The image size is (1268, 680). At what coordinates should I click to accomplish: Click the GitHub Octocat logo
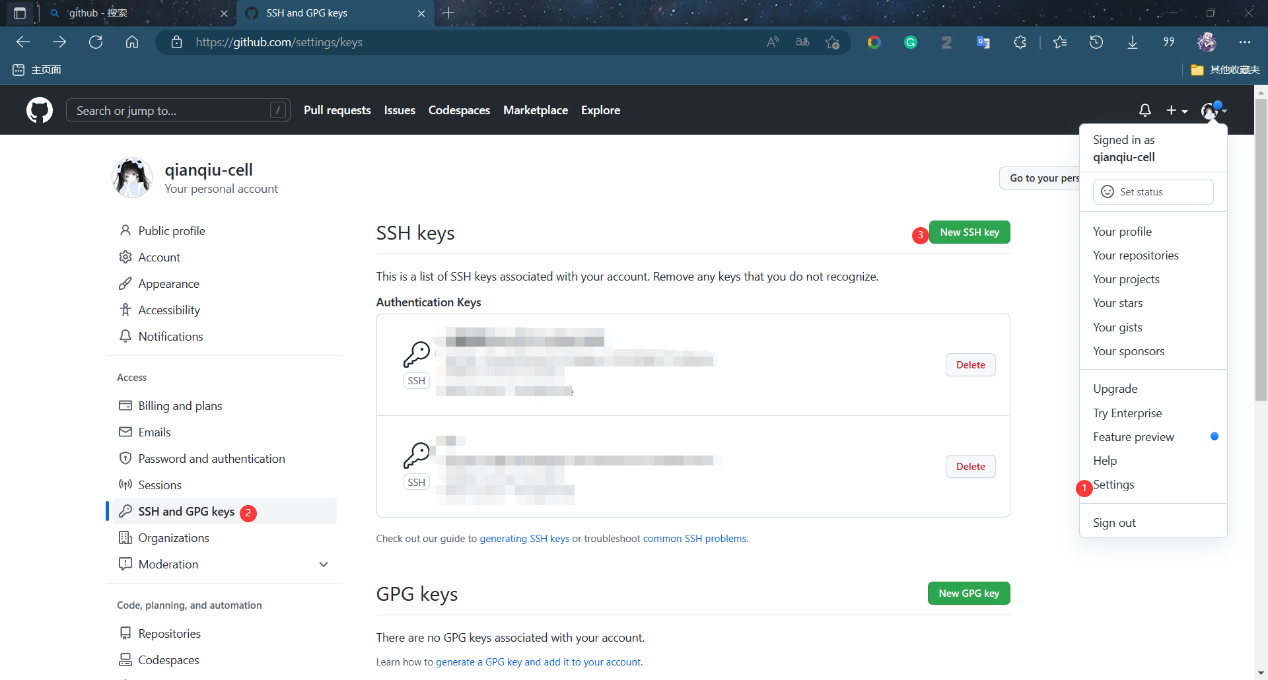click(39, 110)
